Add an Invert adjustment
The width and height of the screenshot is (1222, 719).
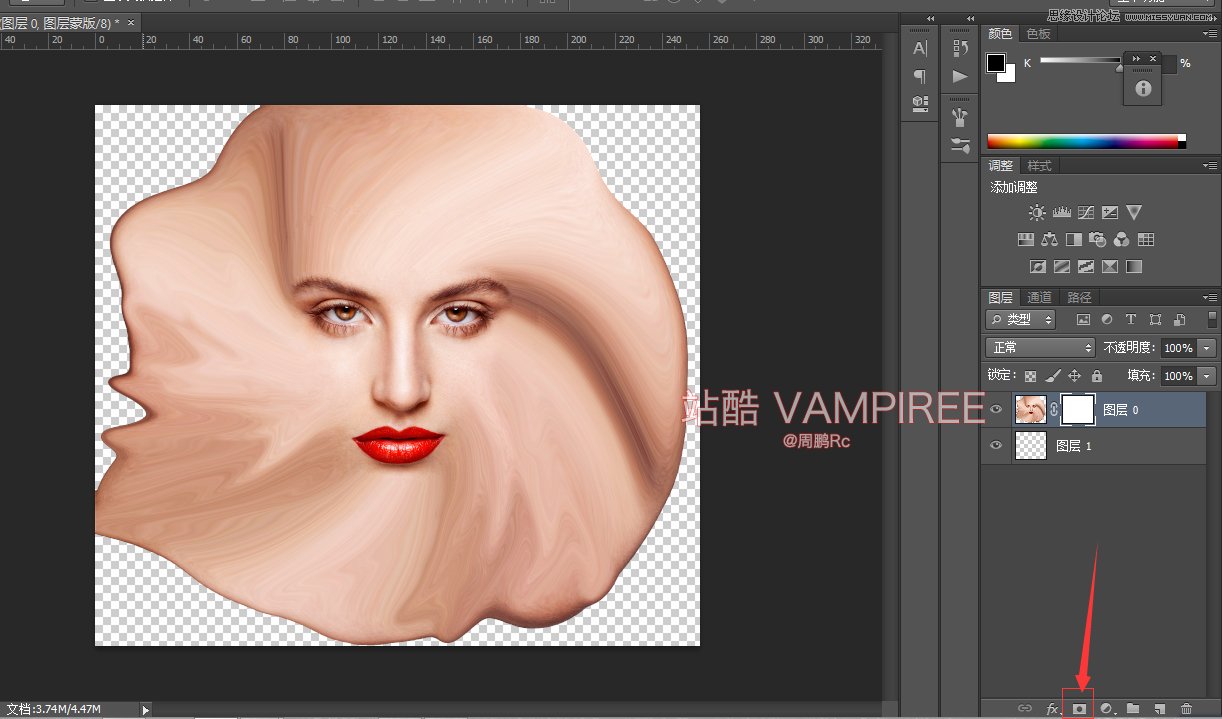click(x=1037, y=267)
